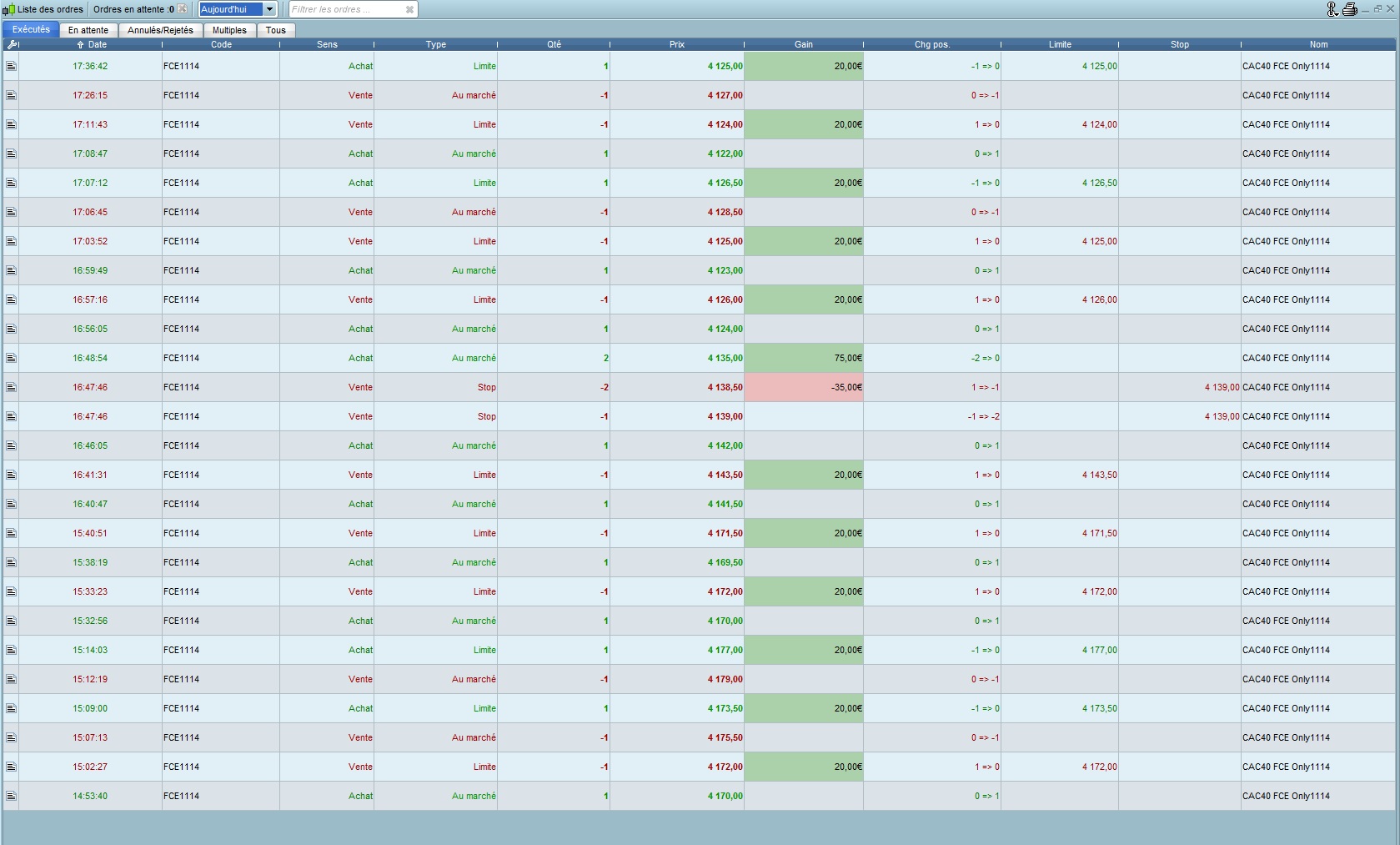
Task: Click the wrench column settings icon
Action: pyautogui.click(x=12, y=44)
